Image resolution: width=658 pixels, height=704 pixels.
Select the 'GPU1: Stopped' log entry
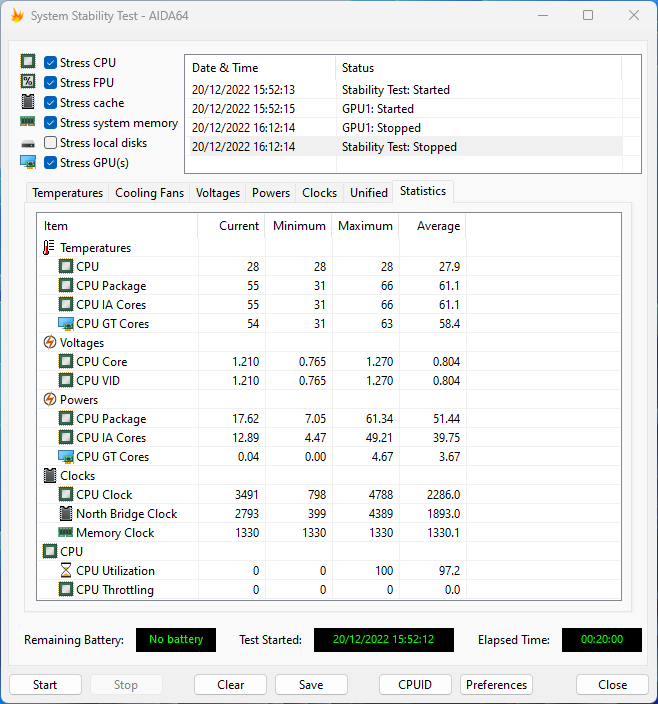(x=406, y=128)
